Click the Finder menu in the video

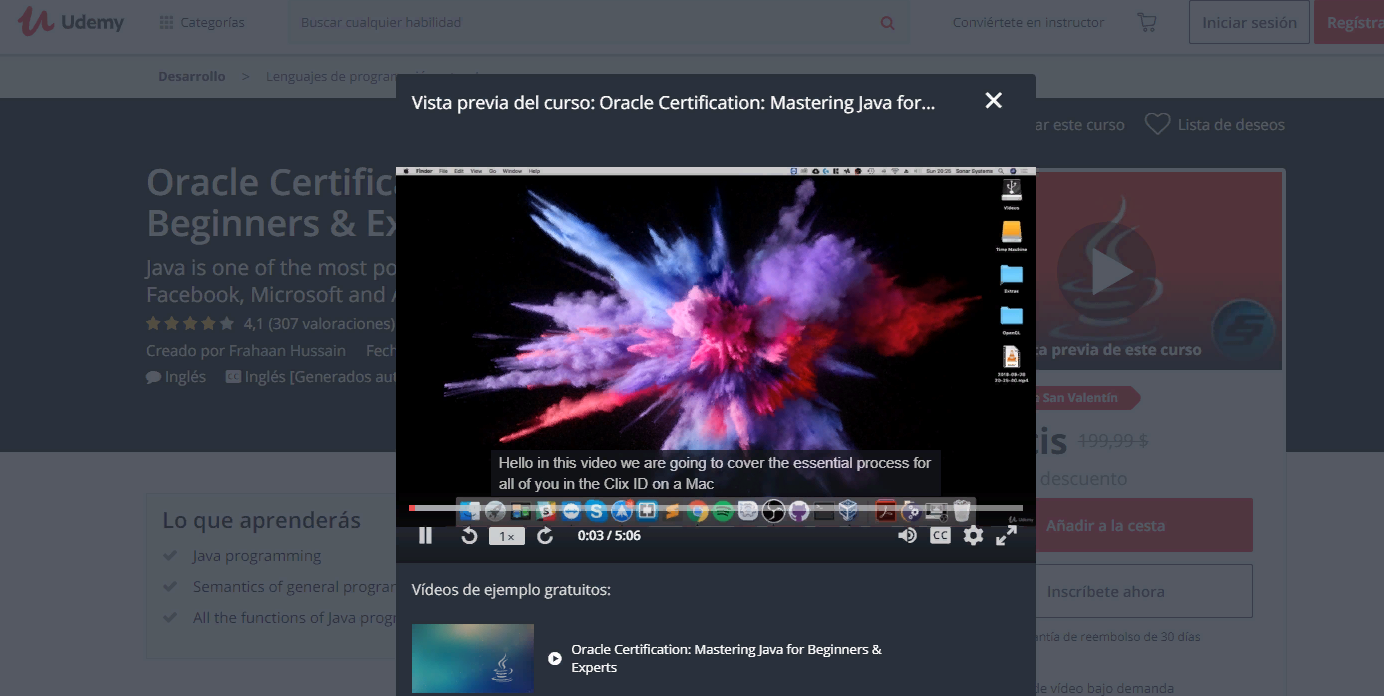(423, 172)
